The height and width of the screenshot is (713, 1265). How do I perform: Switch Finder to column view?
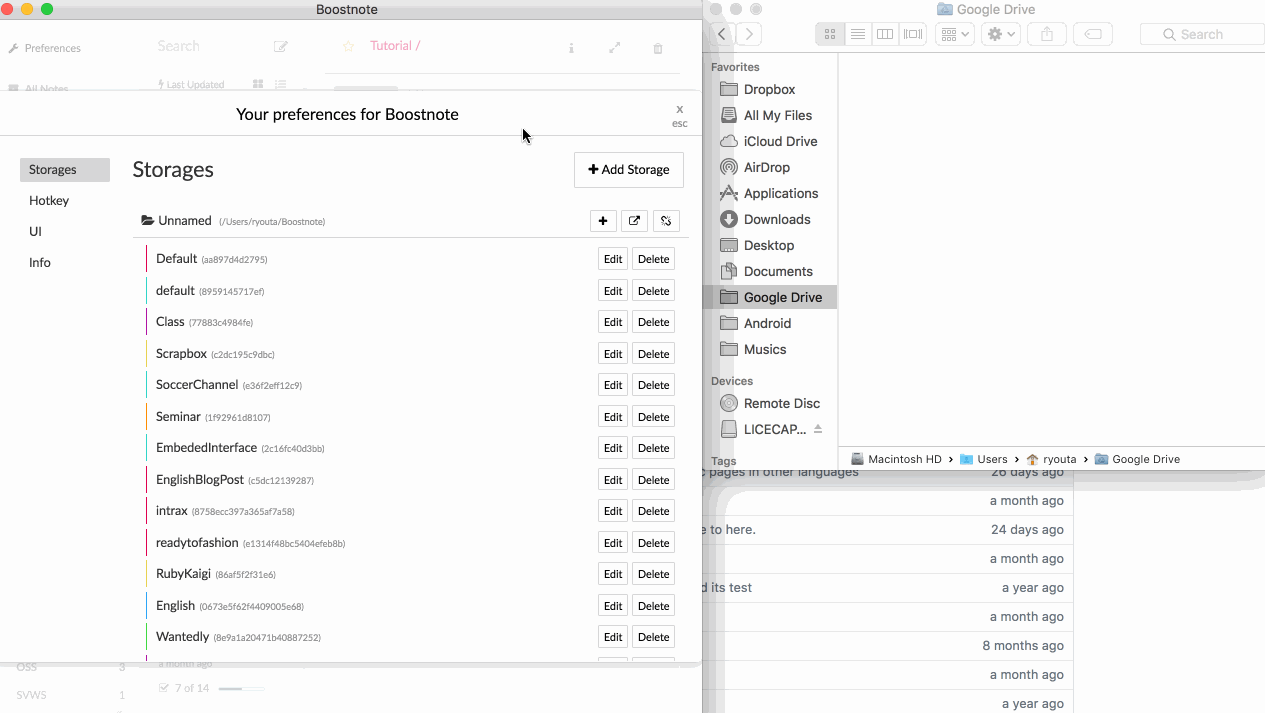(x=885, y=33)
